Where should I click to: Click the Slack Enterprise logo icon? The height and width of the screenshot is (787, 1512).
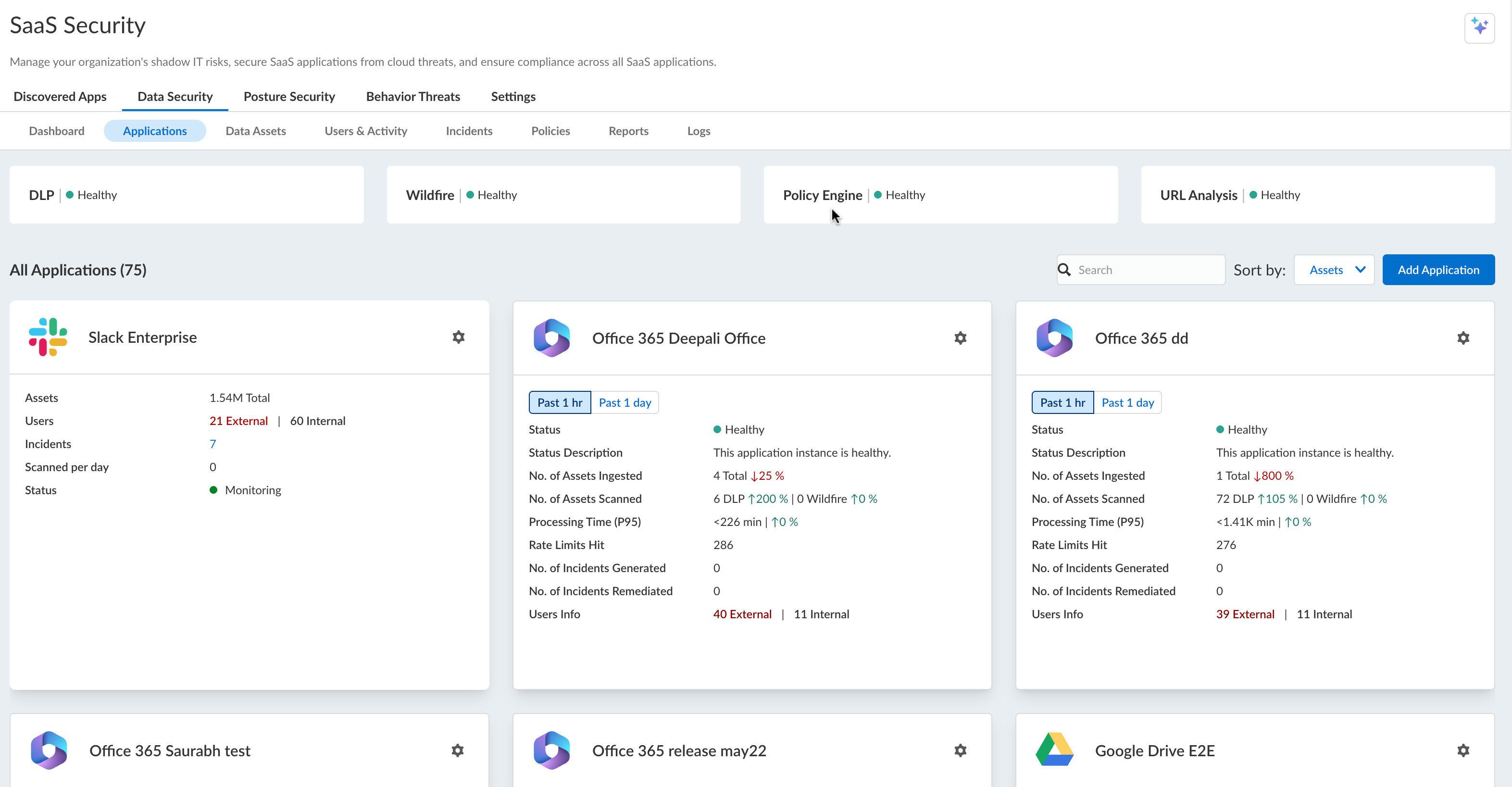click(x=48, y=337)
